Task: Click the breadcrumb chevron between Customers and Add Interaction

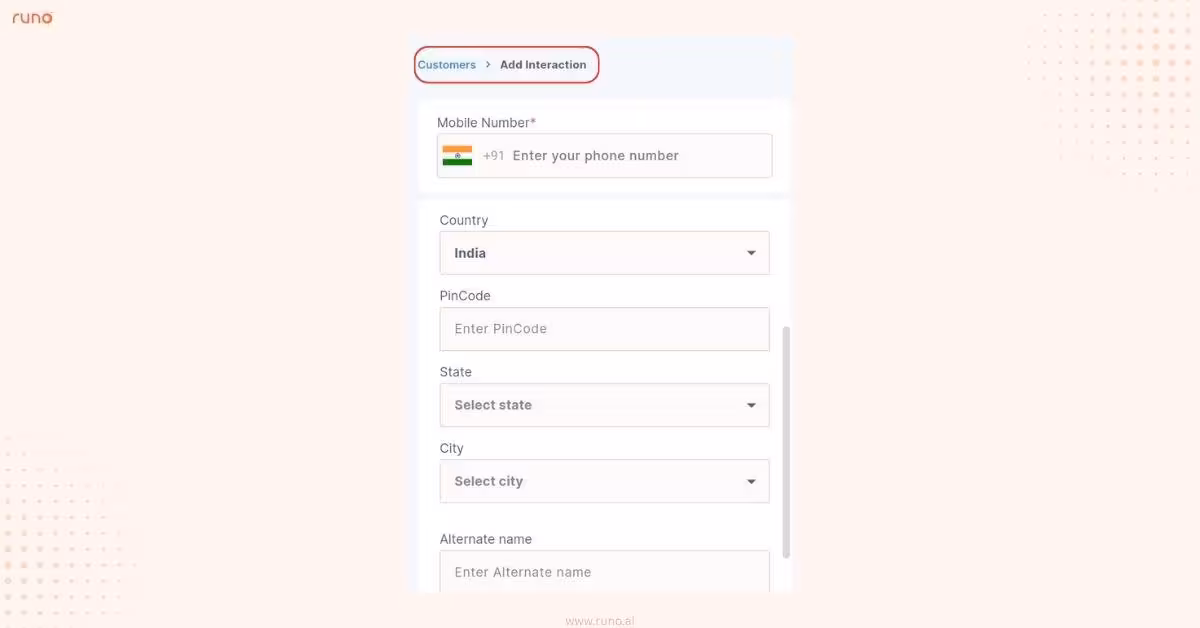Action: click(487, 64)
